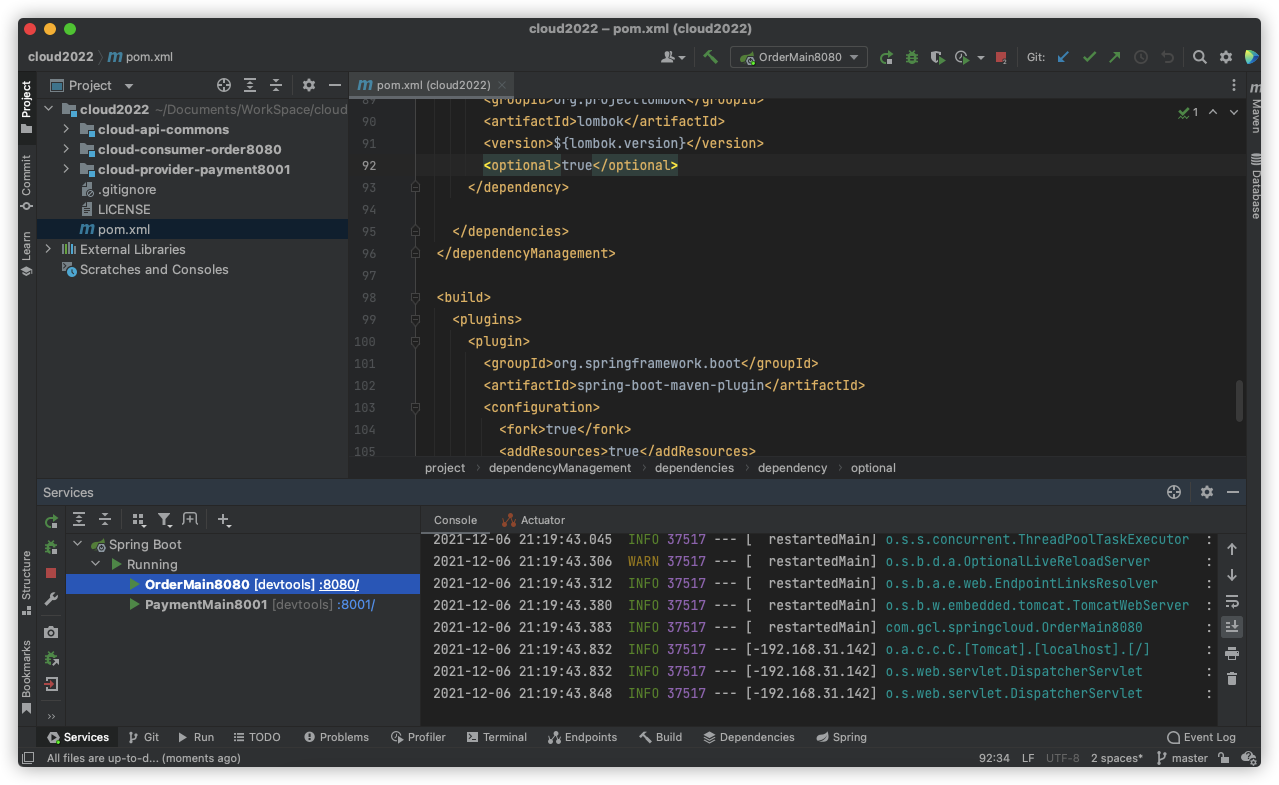Print console output with the printer icon
Viewport: 1279px width, 785px height.
coord(1232,653)
